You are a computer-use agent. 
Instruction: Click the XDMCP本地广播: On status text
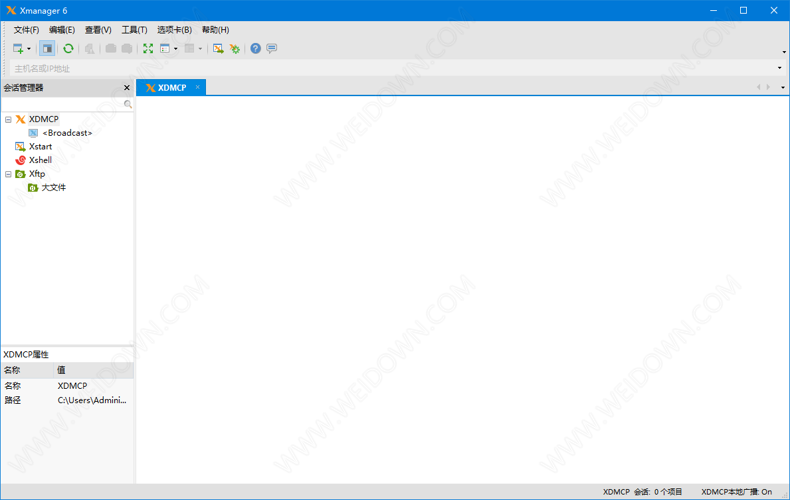(736, 491)
